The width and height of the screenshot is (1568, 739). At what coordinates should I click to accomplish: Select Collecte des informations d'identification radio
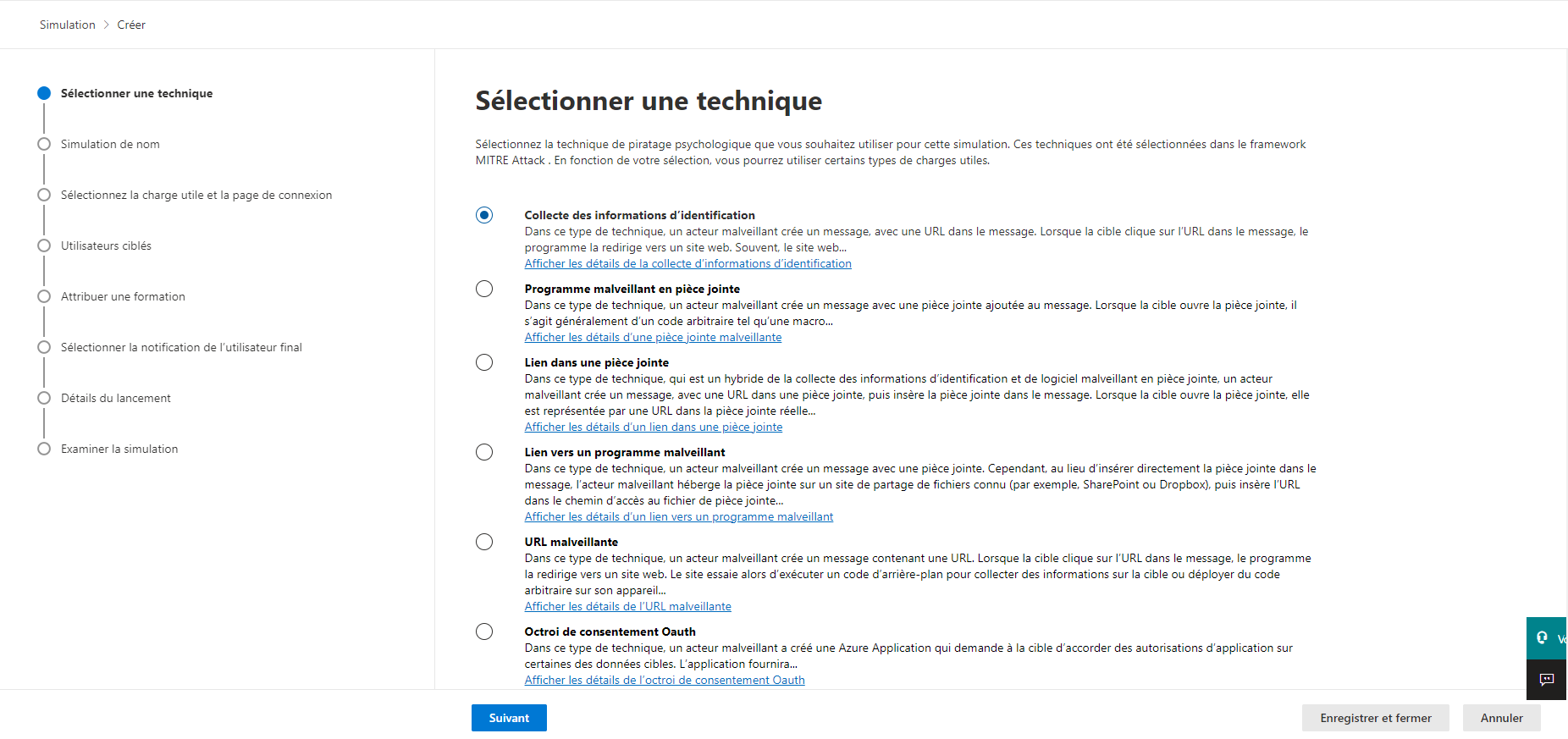[x=484, y=215]
